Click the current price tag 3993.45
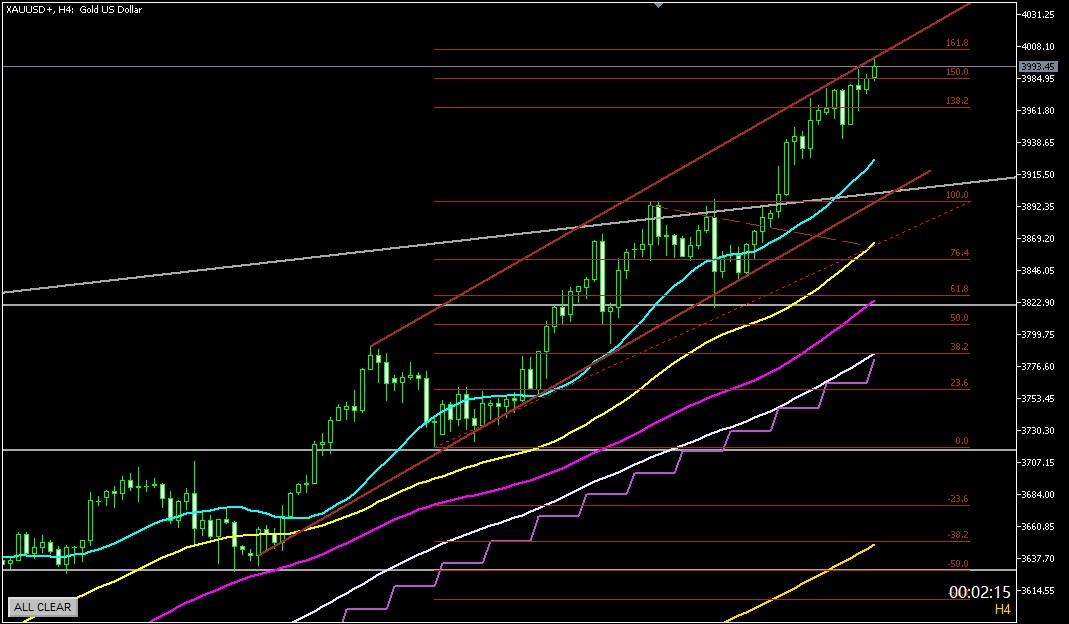Viewport: 1069px width, 624px height. (1037, 67)
